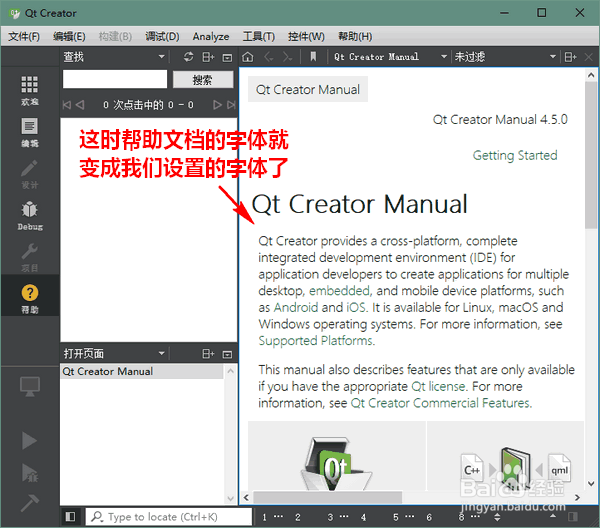Open the 帮助(H) menu
This screenshot has width=600, height=528.
(x=355, y=36)
